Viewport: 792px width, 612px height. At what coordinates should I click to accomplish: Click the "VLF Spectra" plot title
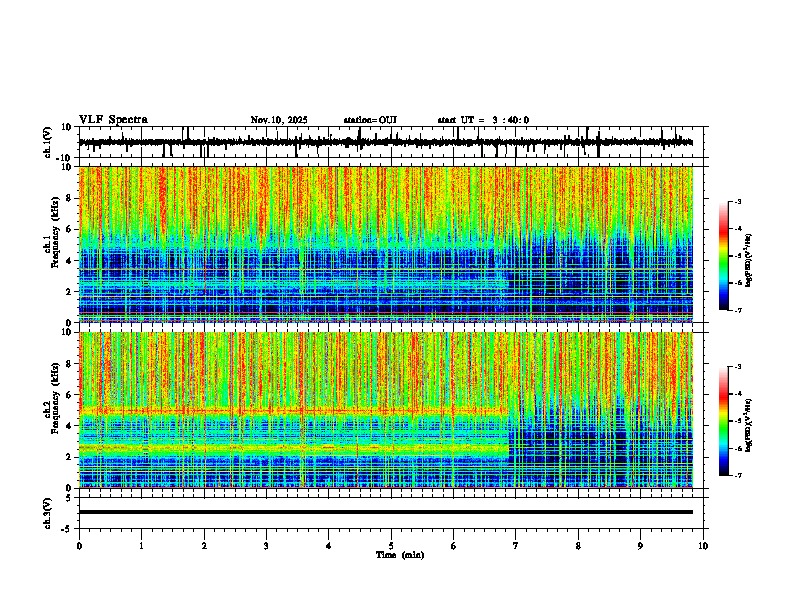[113, 120]
